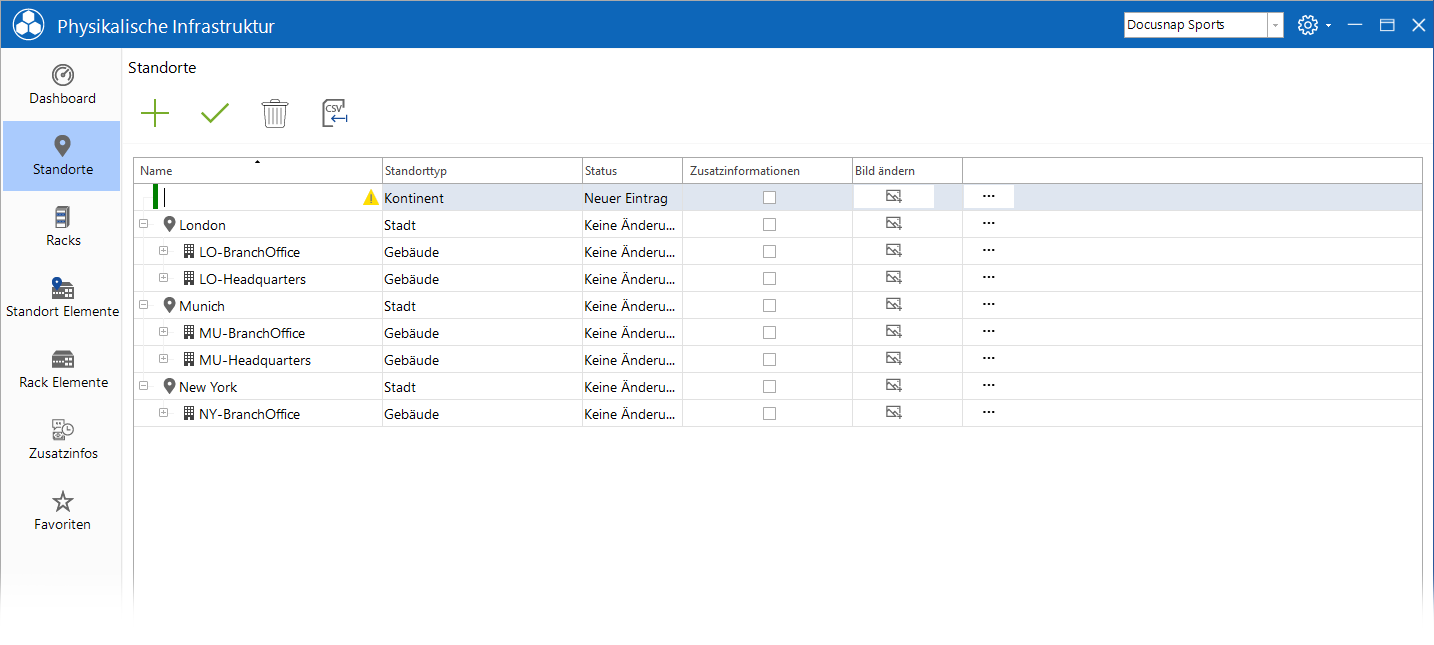The width and height of the screenshot is (1434, 645).
Task: Toggle the Zusatzinformationen checkbox for the NY-BranchOffice row
Action: (x=769, y=414)
